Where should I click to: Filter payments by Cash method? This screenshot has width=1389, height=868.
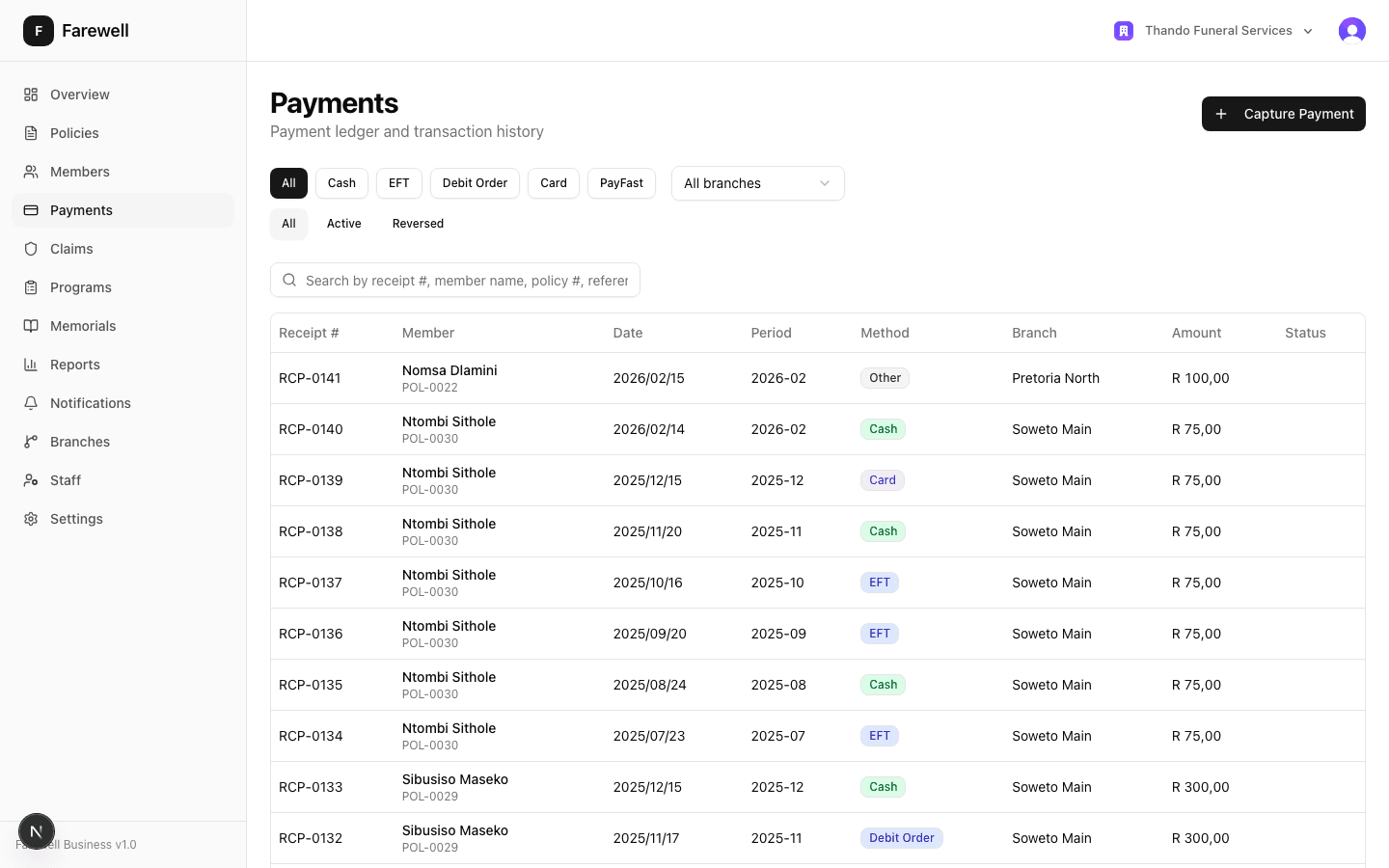pos(341,183)
